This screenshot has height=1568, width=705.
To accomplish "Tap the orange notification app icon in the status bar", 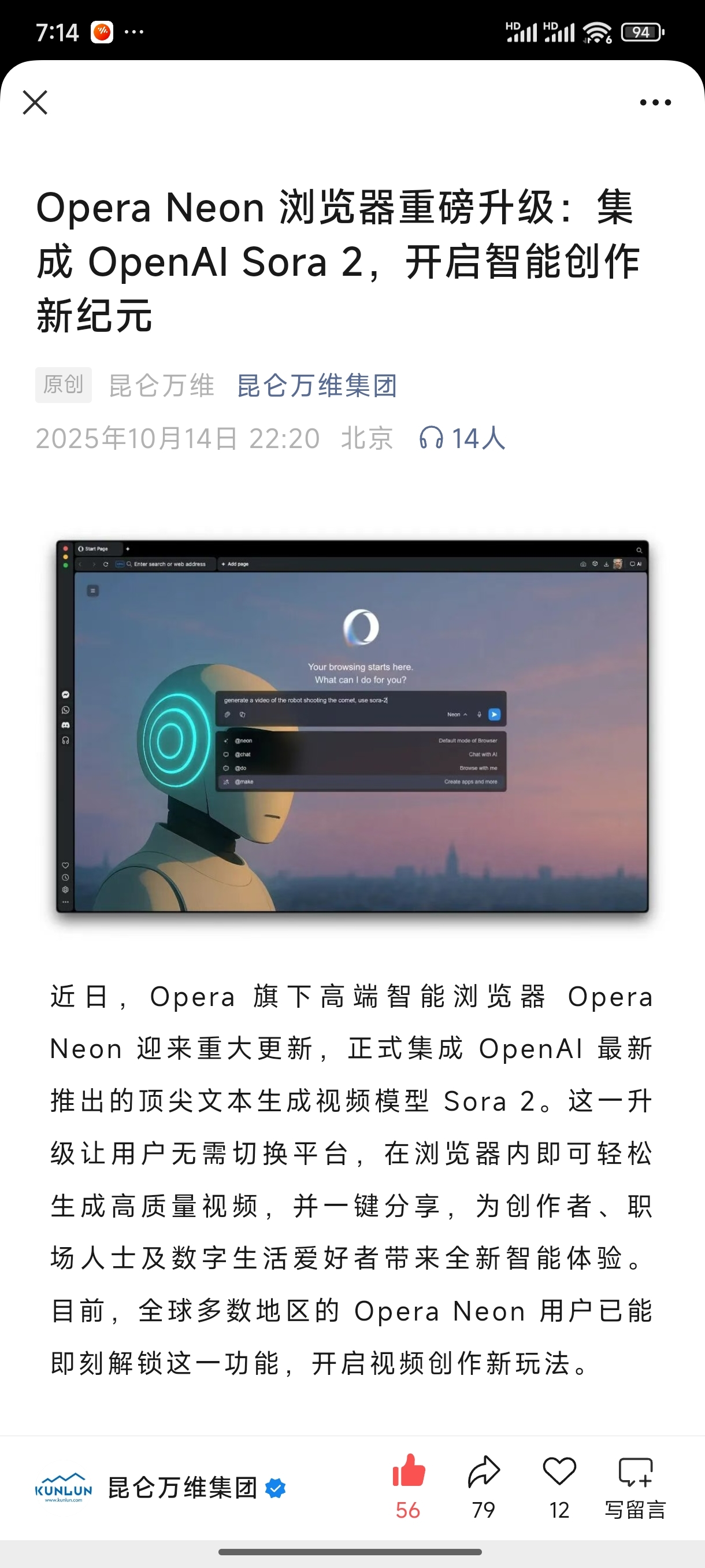I will (x=102, y=32).
